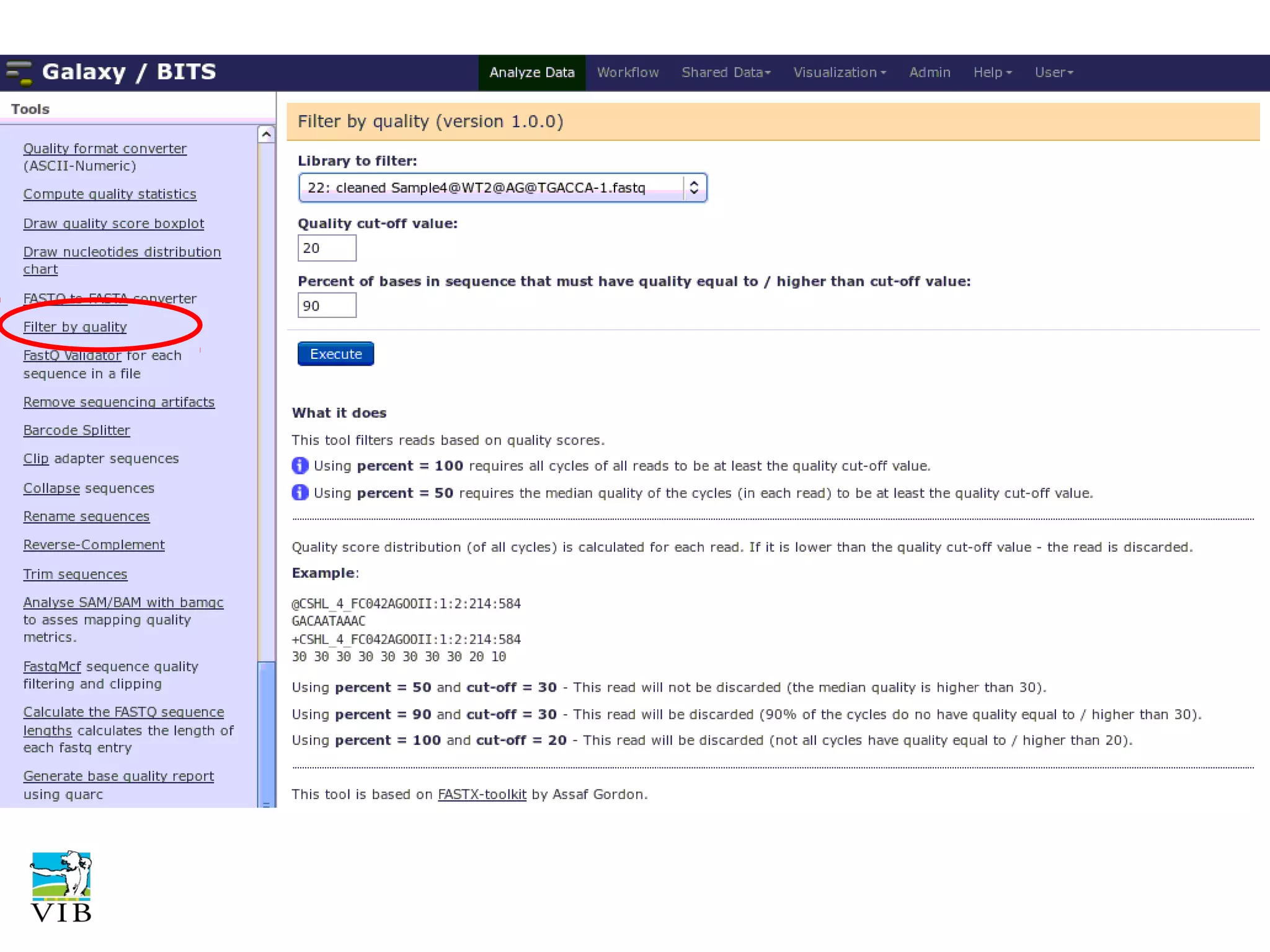Open the Barcode Splitter tool

tap(76, 430)
